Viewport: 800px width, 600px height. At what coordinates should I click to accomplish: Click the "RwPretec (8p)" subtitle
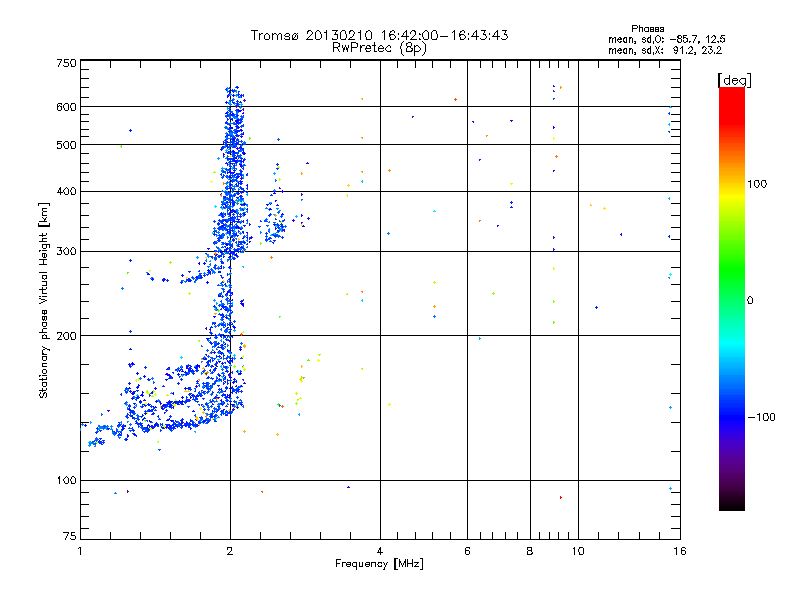(379, 48)
